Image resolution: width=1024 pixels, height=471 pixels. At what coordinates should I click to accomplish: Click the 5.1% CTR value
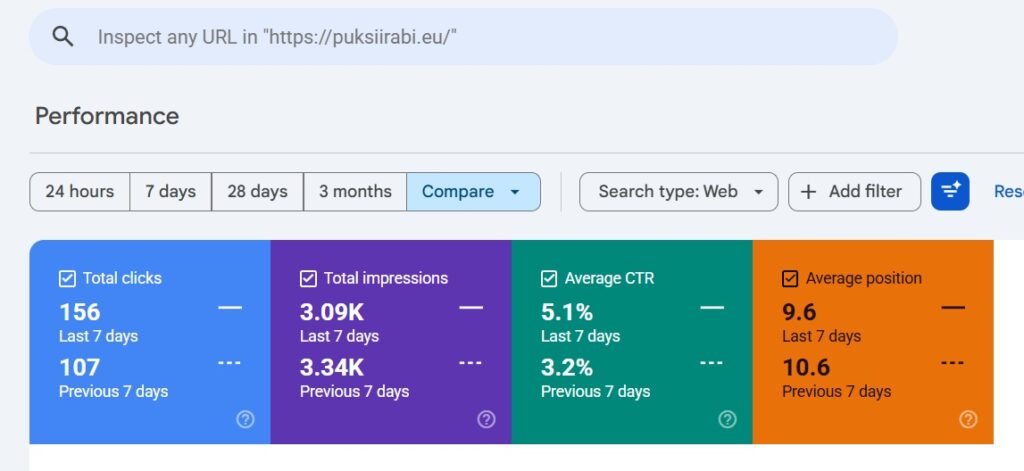point(567,312)
